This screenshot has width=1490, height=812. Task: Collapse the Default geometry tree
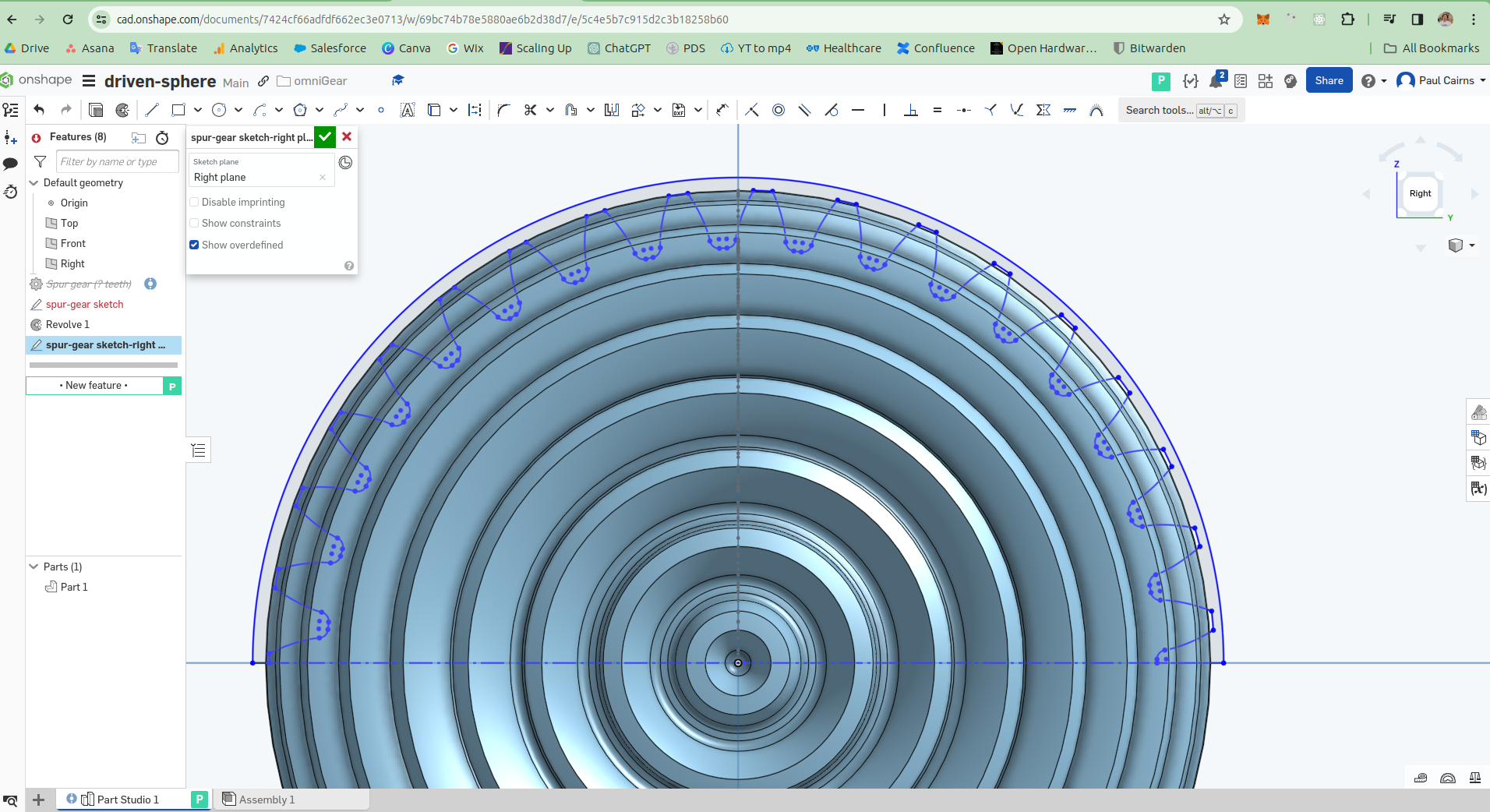(x=34, y=182)
